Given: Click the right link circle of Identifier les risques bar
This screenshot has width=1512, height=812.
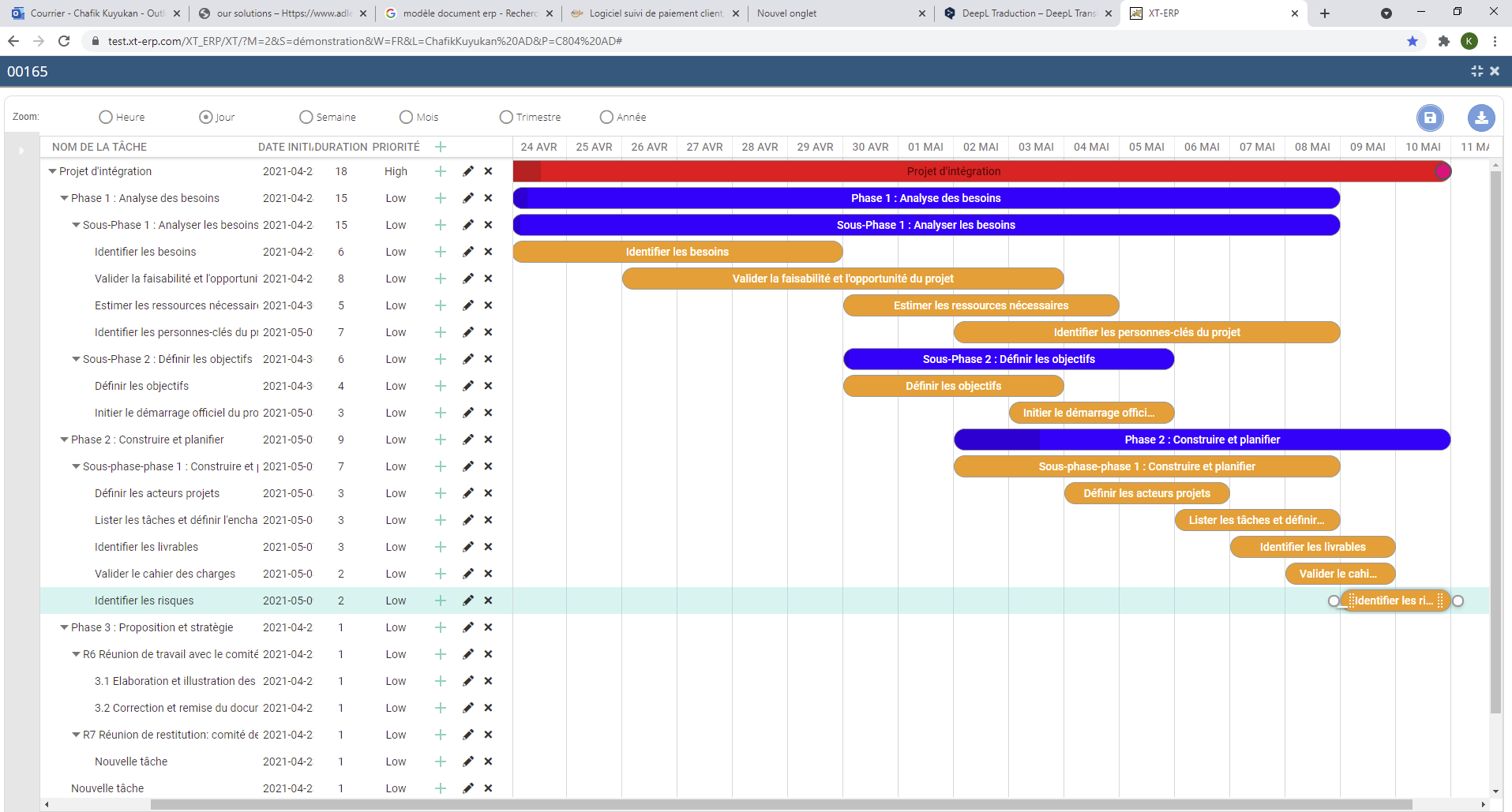Looking at the screenshot, I should [1458, 601].
